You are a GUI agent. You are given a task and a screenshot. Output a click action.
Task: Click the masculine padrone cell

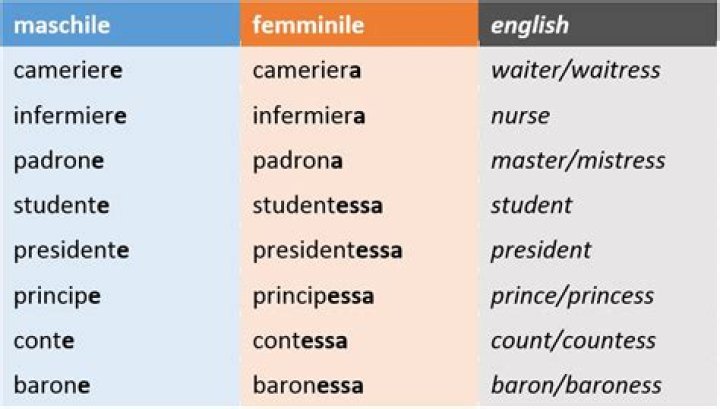click(x=59, y=161)
